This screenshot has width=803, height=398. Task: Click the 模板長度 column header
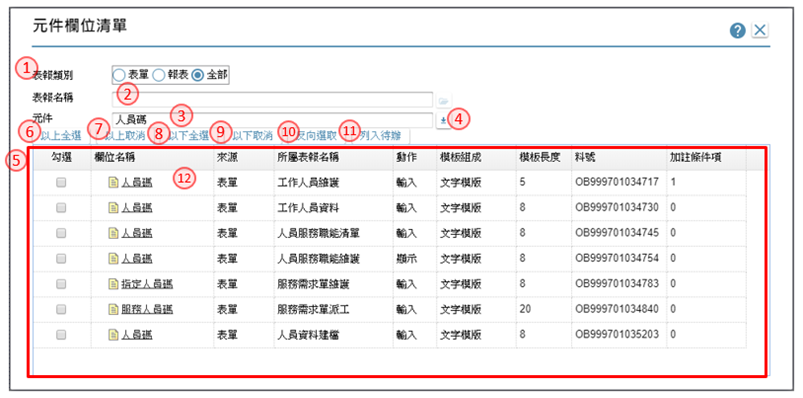coord(540,158)
